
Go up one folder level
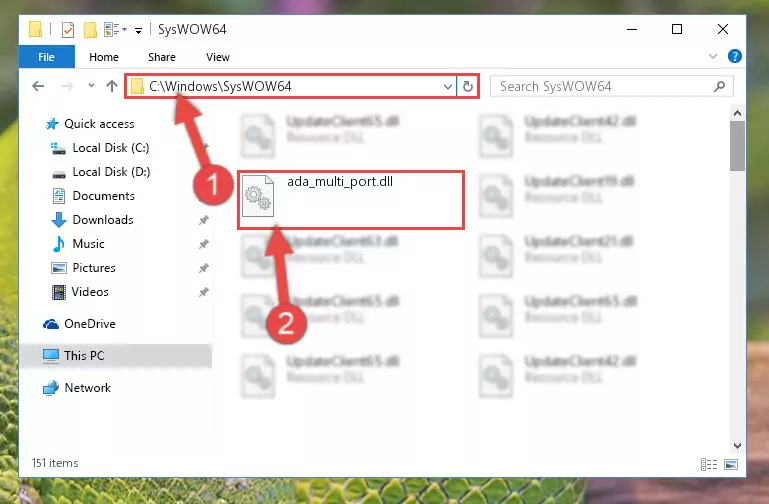pyautogui.click(x=112, y=86)
